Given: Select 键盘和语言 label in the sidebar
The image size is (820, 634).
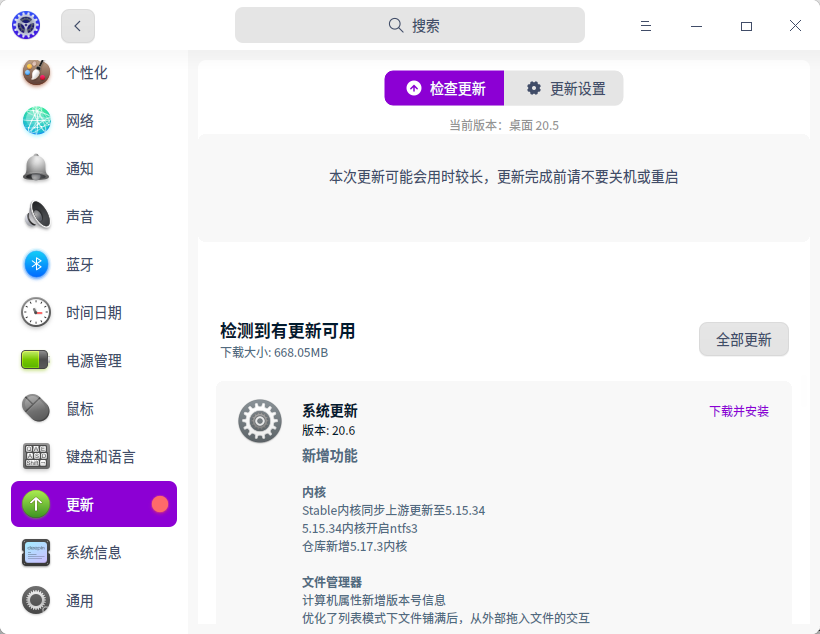Looking at the screenshot, I should click(101, 457).
